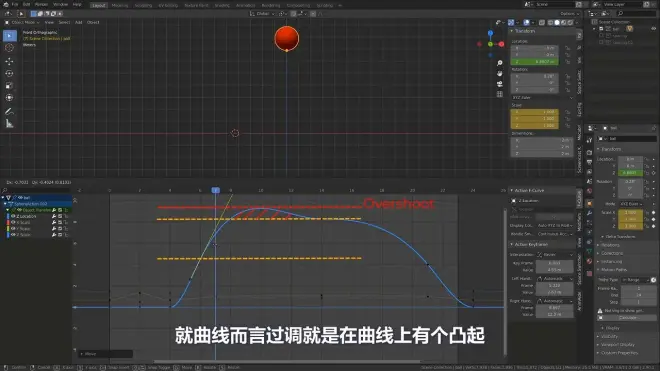Open the Modifiers wrench properties tab
The image size is (660, 371).
tap(589, 214)
